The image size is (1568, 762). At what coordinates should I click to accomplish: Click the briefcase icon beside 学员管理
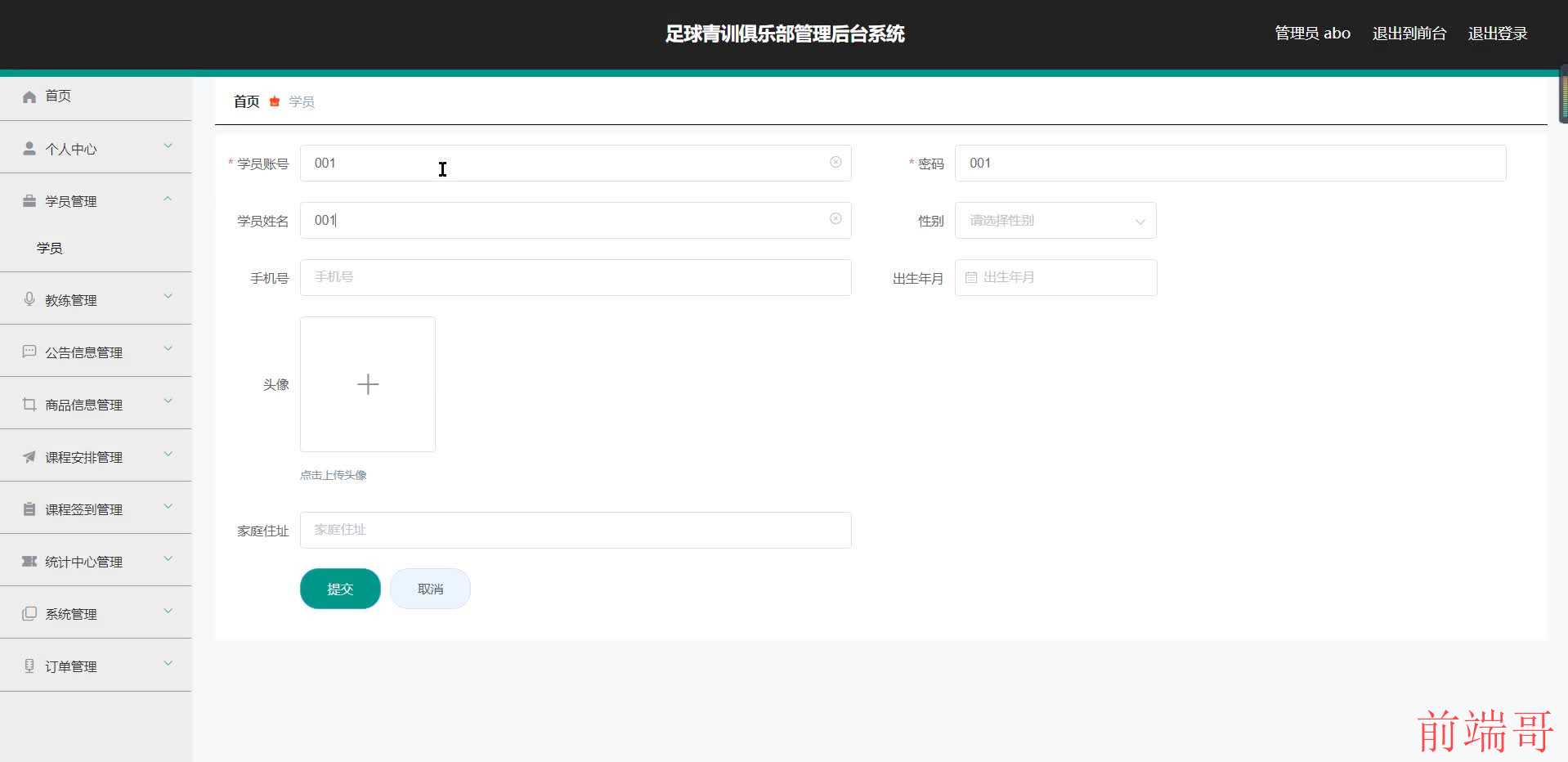tap(29, 201)
